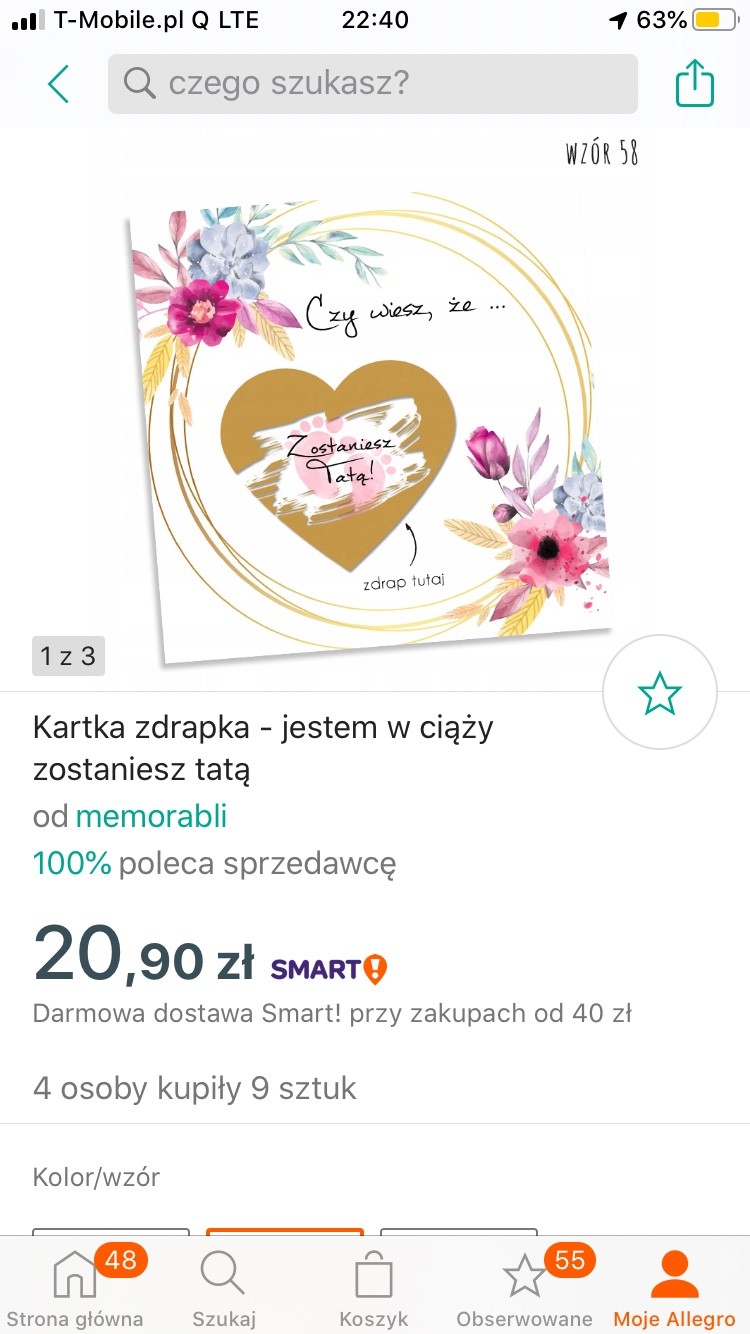Focus the 'czego szukasz?' search field
Viewport: 750px width, 1334px height.
click(372, 83)
